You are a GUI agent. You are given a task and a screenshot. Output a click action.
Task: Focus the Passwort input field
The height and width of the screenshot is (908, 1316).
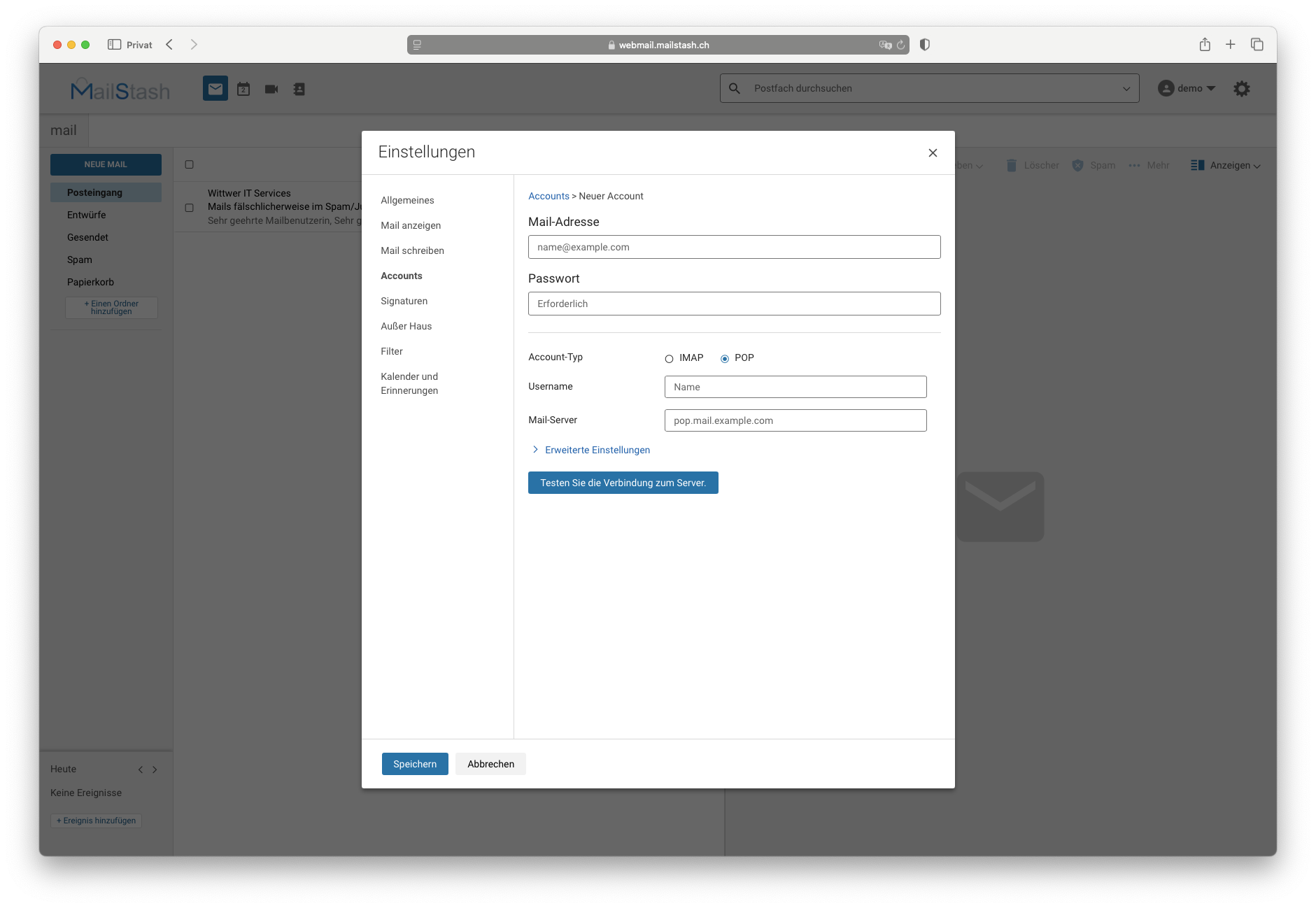(x=734, y=304)
